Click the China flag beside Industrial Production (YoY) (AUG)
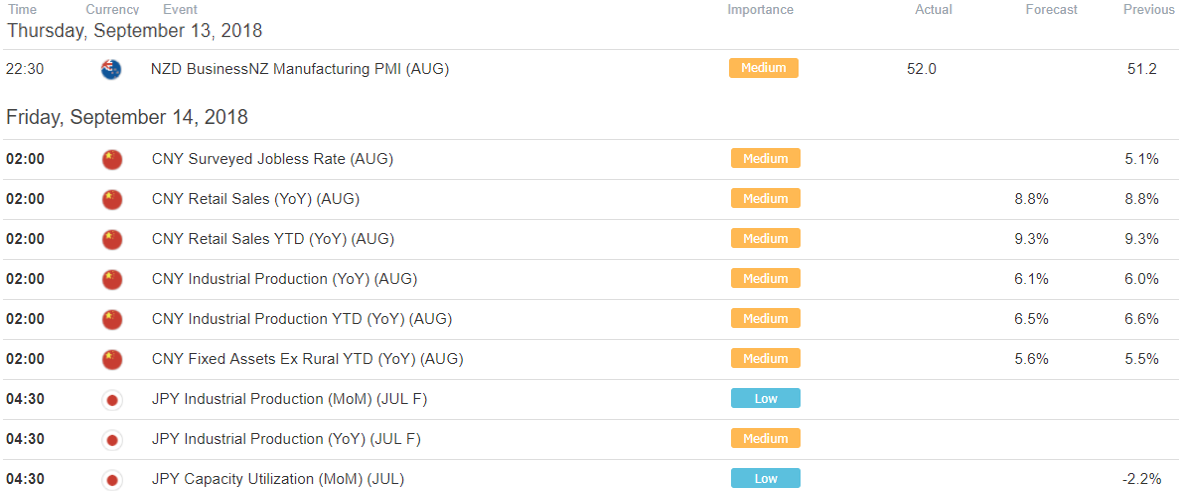 click(x=112, y=279)
